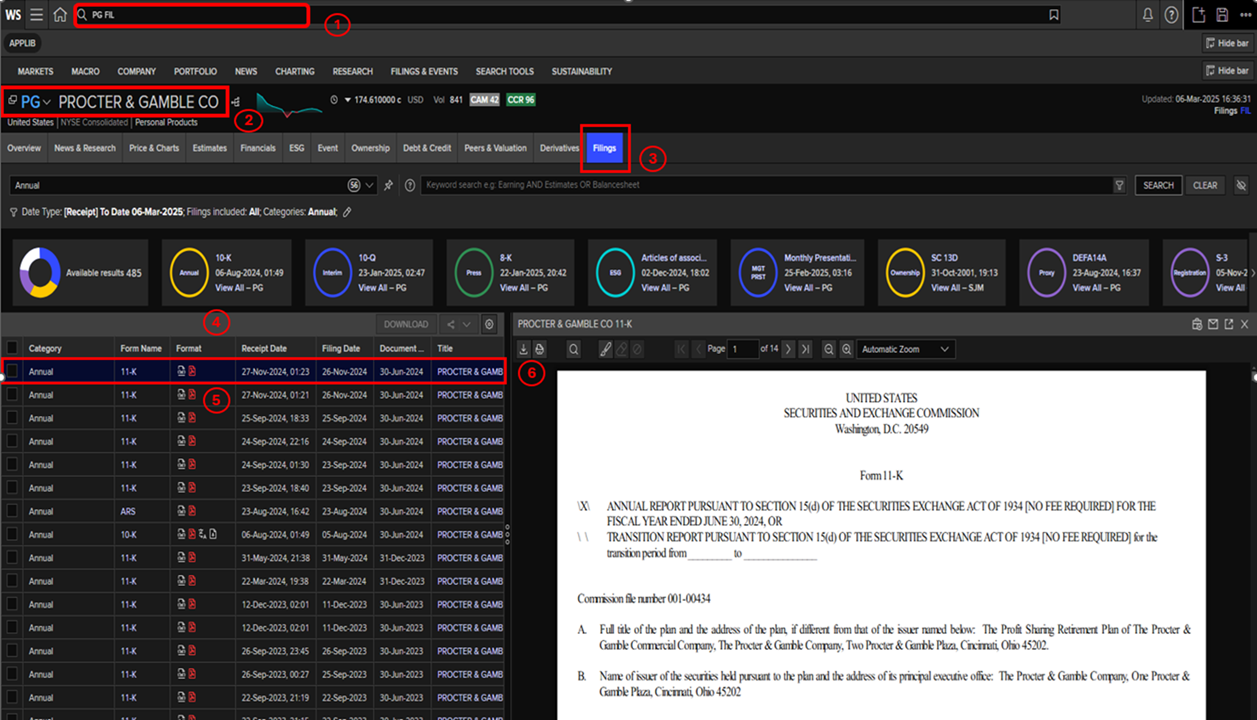
Task: Download the document from the viewer toolbar
Action: coord(524,349)
